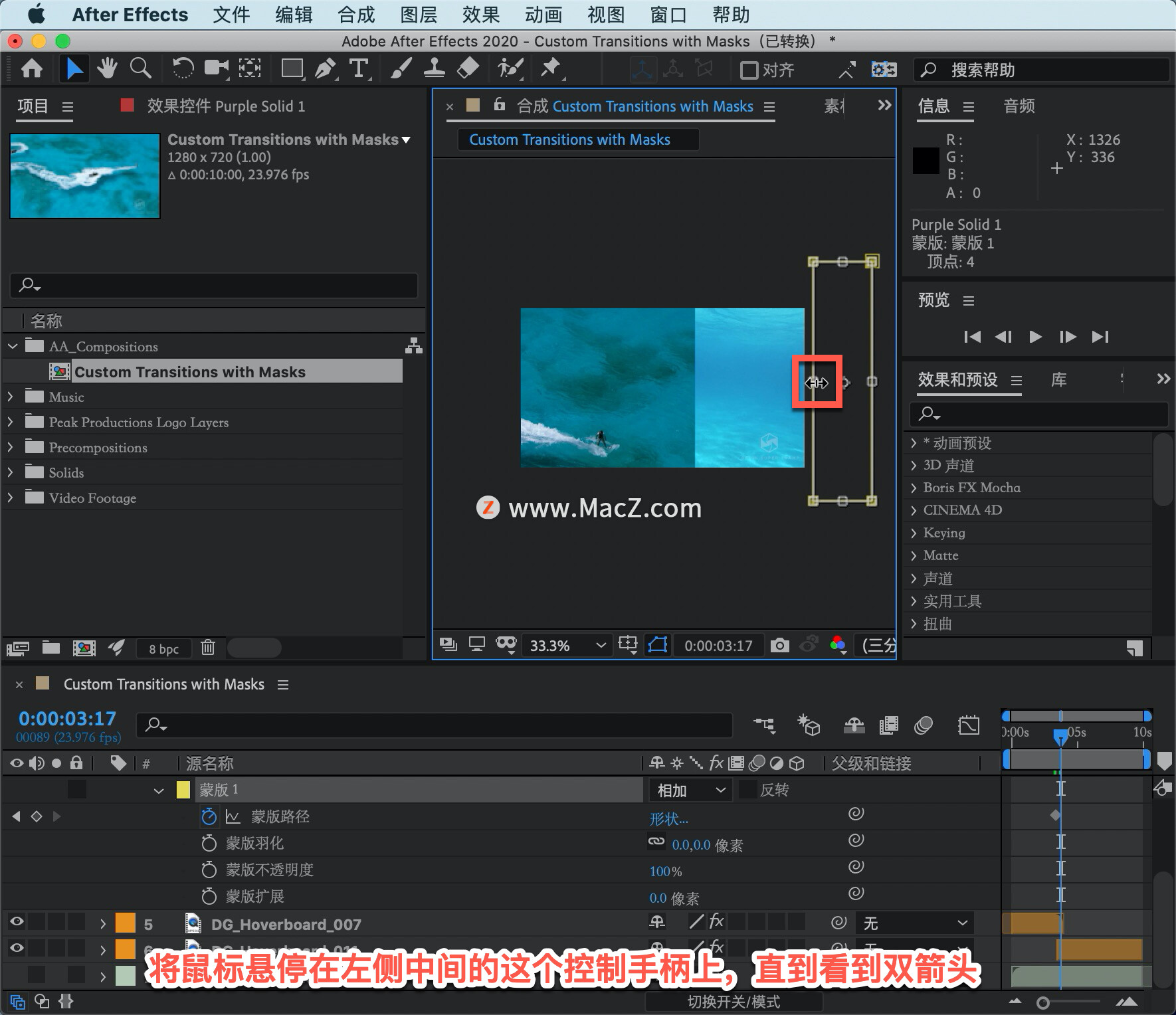Image resolution: width=1176 pixels, height=1015 pixels.
Task: Click the yellow 蒙版 1 color swatch
Action: tap(183, 790)
